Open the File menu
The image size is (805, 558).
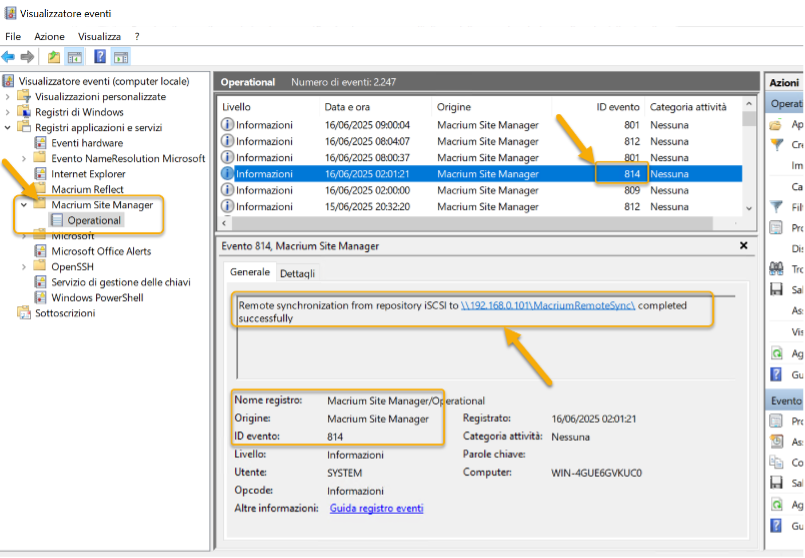[13, 36]
